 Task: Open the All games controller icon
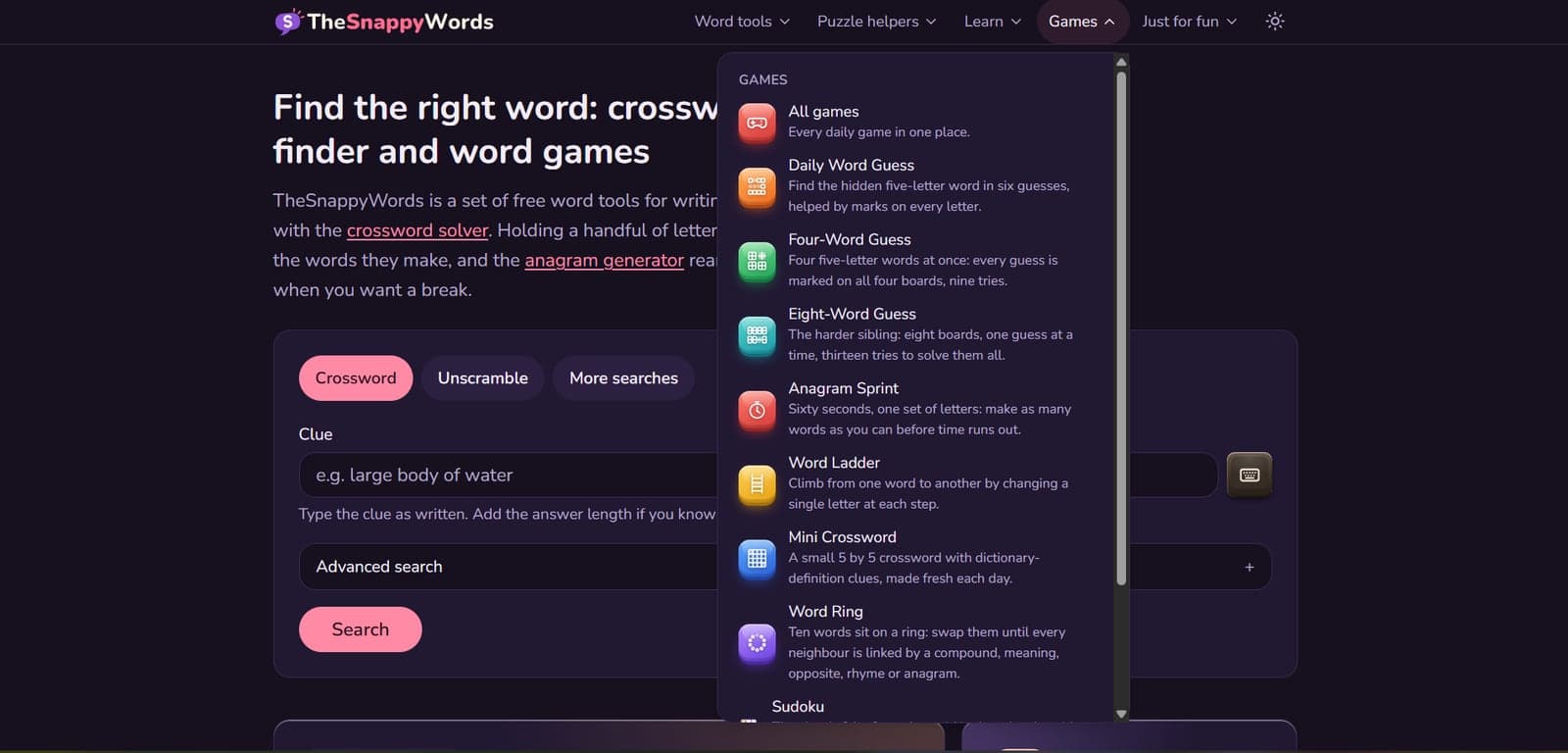tap(757, 123)
